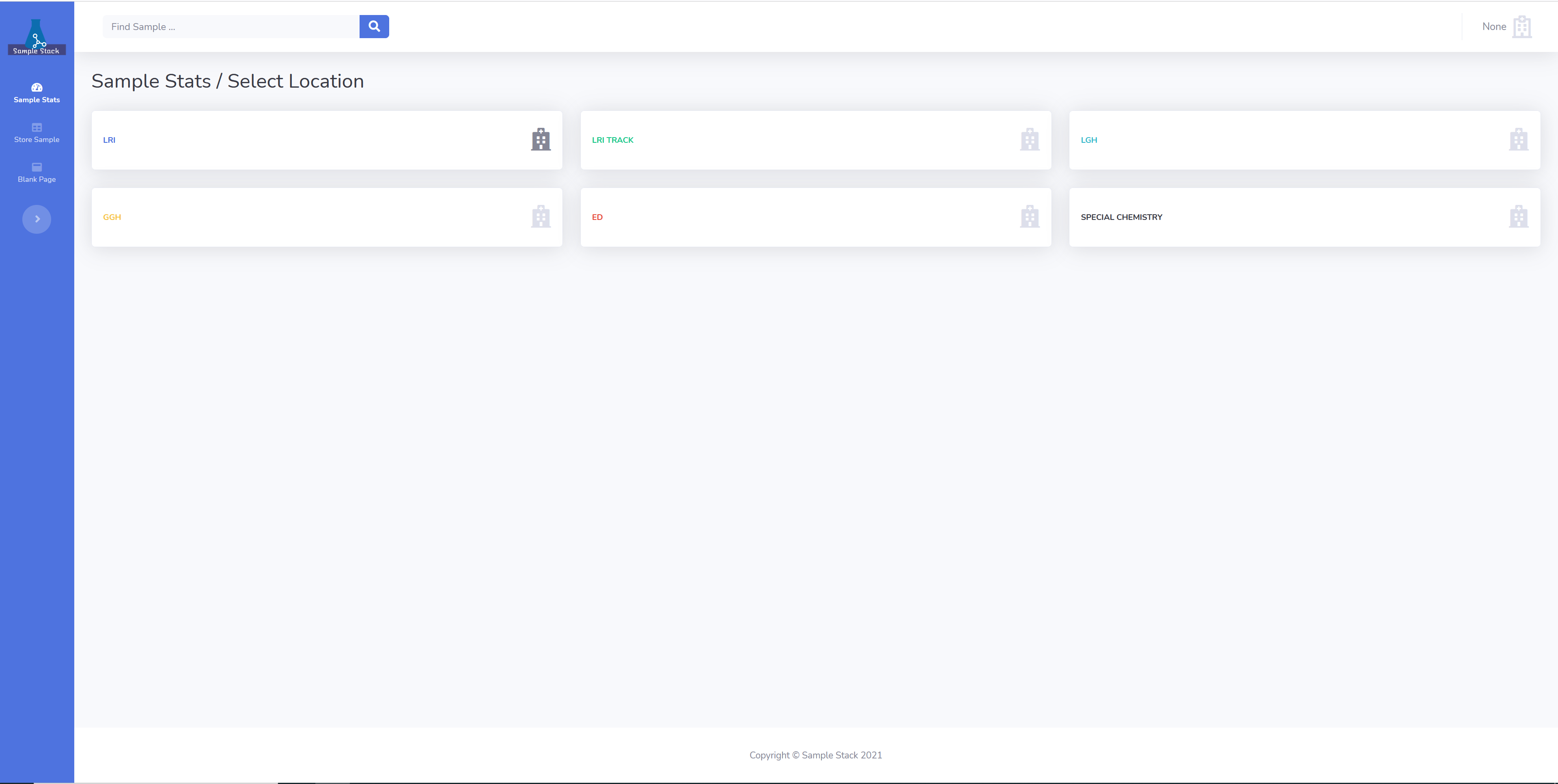The width and height of the screenshot is (1558, 784).
Task: Focus the Find Sample search field
Action: click(x=231, y=27)
